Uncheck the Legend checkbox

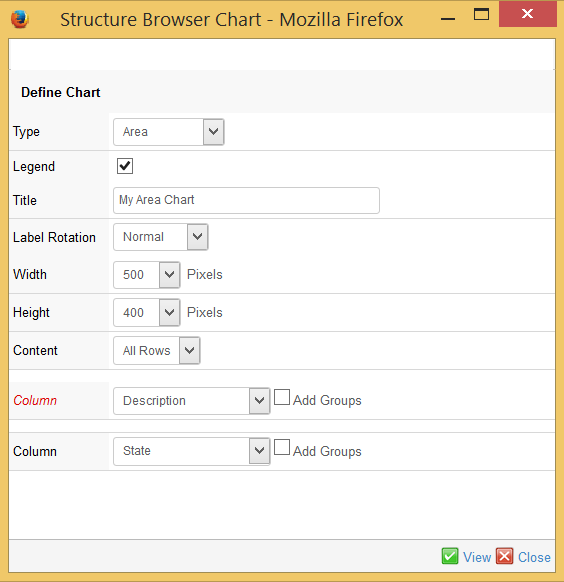(x=125, y=166)
